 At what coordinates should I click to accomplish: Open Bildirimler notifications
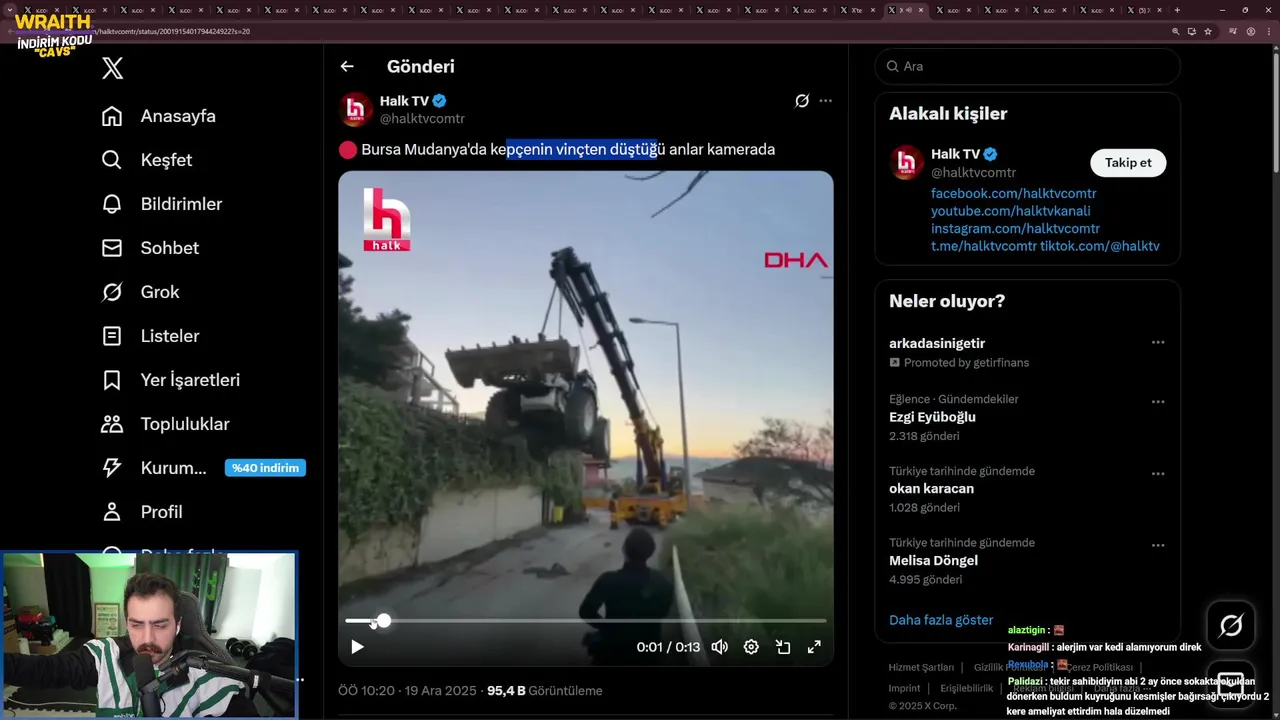pos(162,204)
